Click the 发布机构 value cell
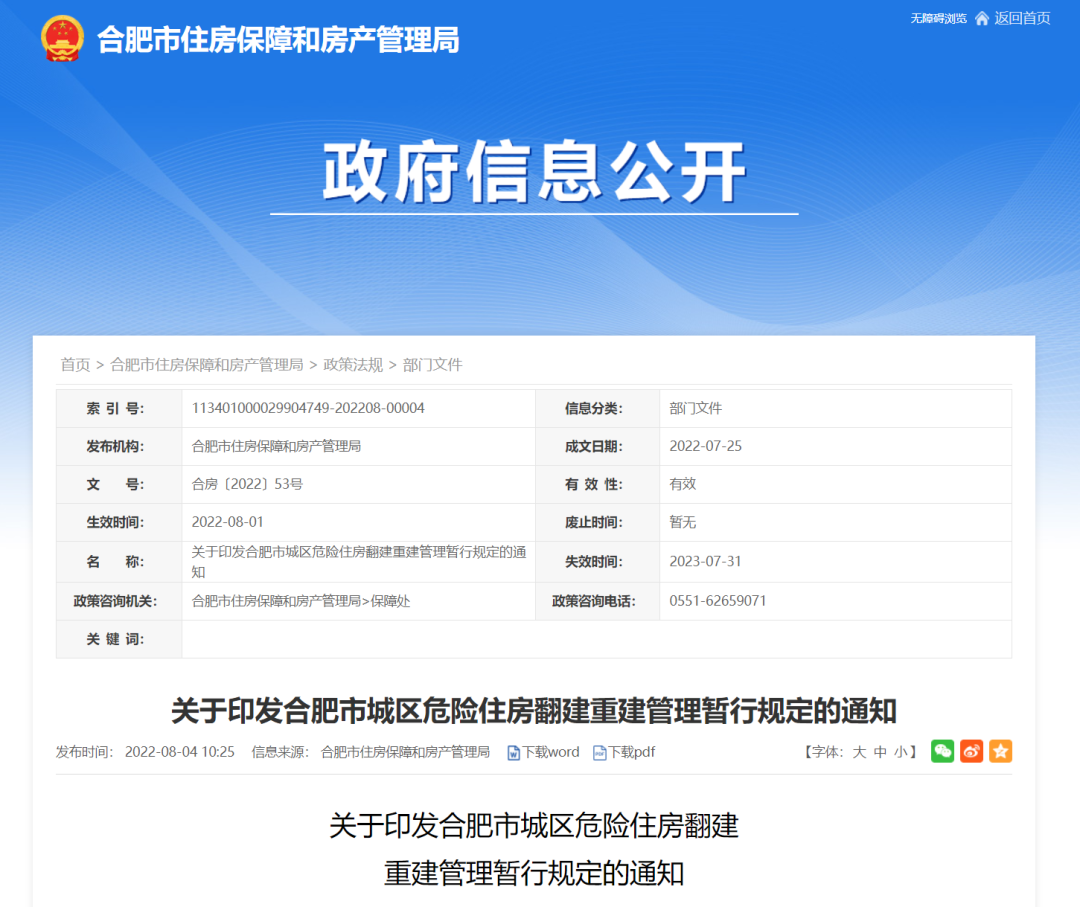This screenshot has height=907, width=1080. click(359, 446)
